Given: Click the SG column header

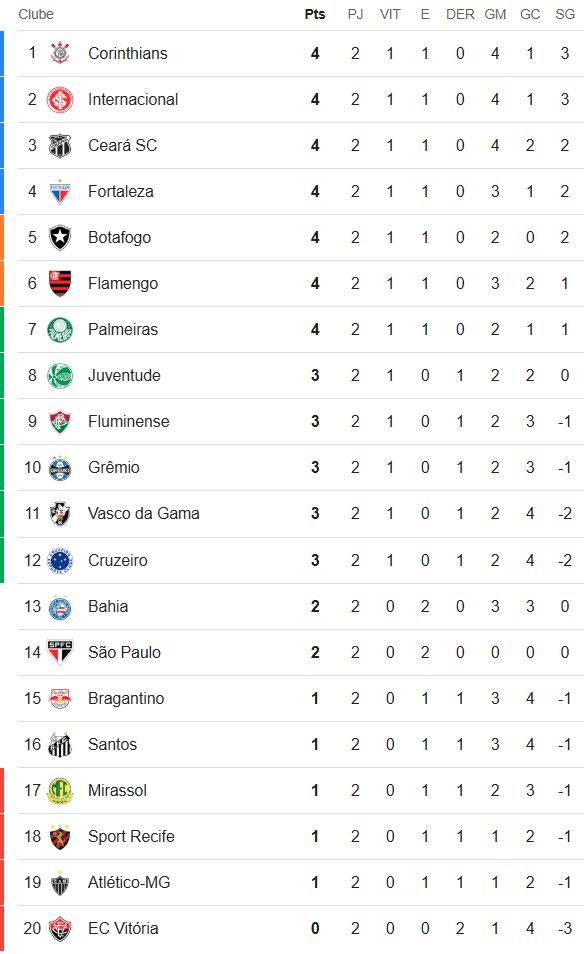Looking at the screenshot, I should (x=565, y=14).
